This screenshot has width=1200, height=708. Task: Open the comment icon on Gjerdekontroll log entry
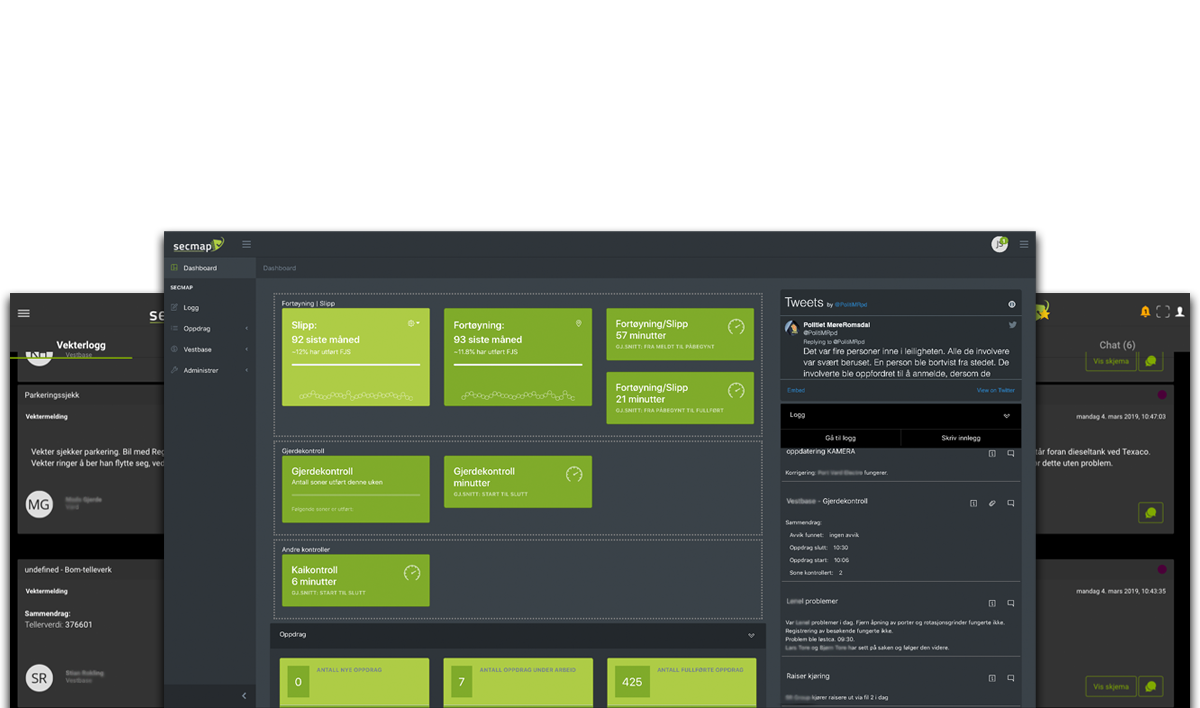1011,503
